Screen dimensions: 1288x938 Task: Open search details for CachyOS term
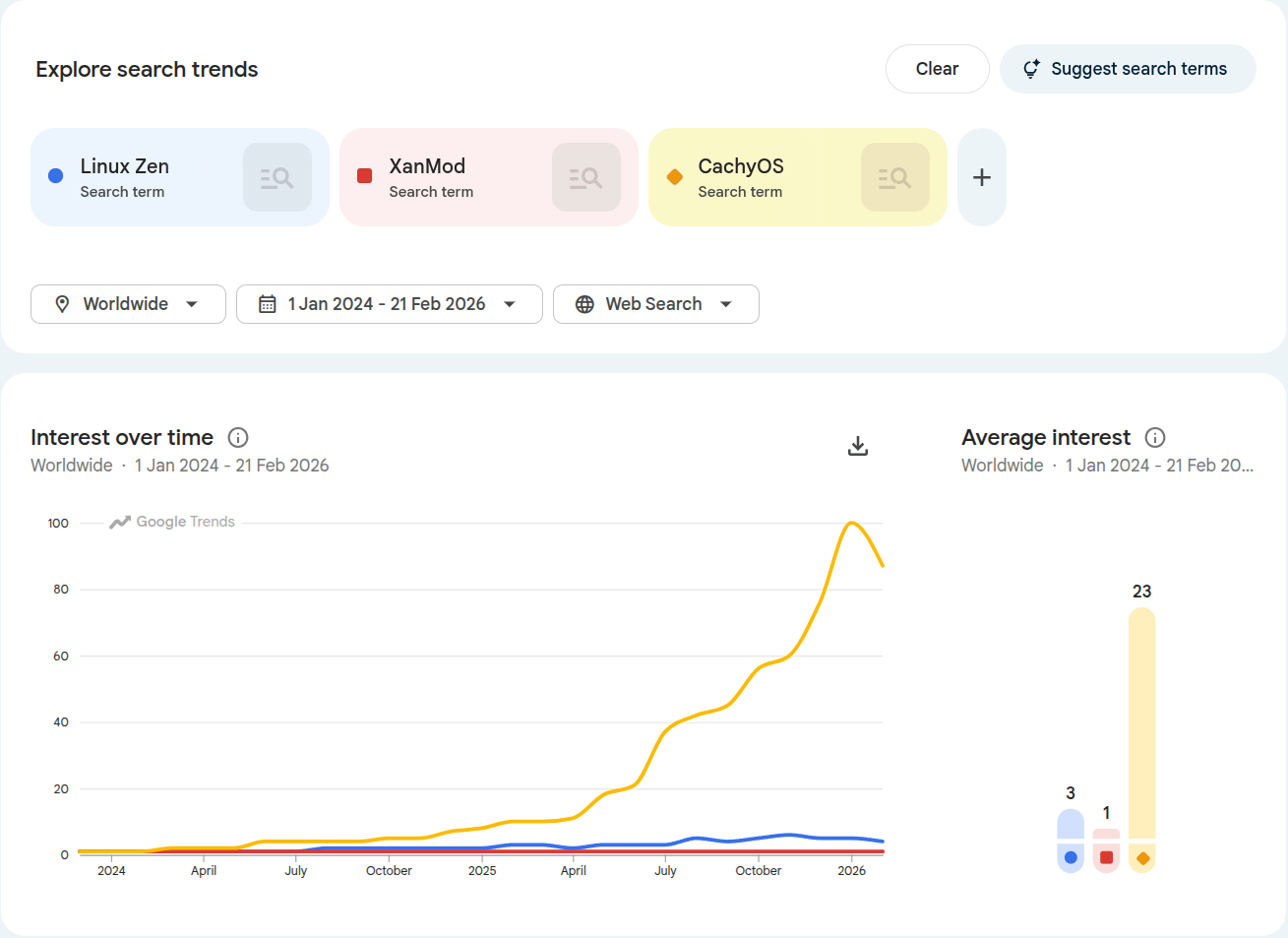(894, 177)
